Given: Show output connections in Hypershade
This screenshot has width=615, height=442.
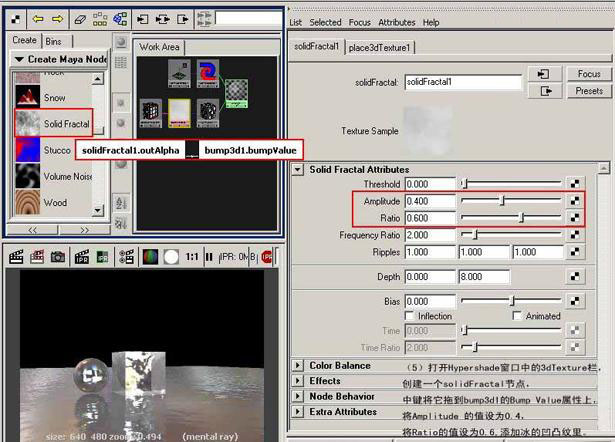Looking at the screenshot, I should 182,19.
